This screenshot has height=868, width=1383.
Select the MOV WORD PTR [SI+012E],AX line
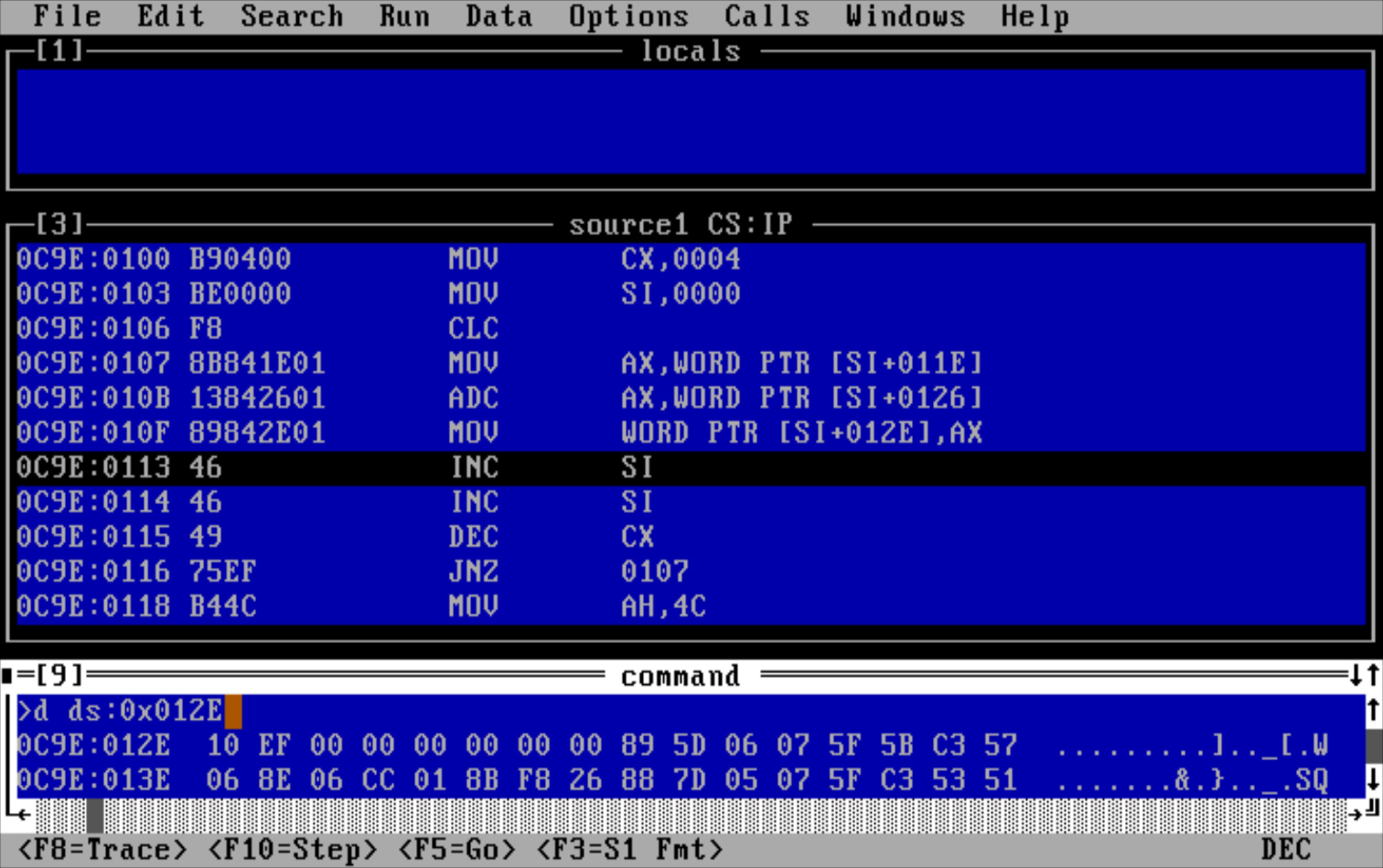691,433
